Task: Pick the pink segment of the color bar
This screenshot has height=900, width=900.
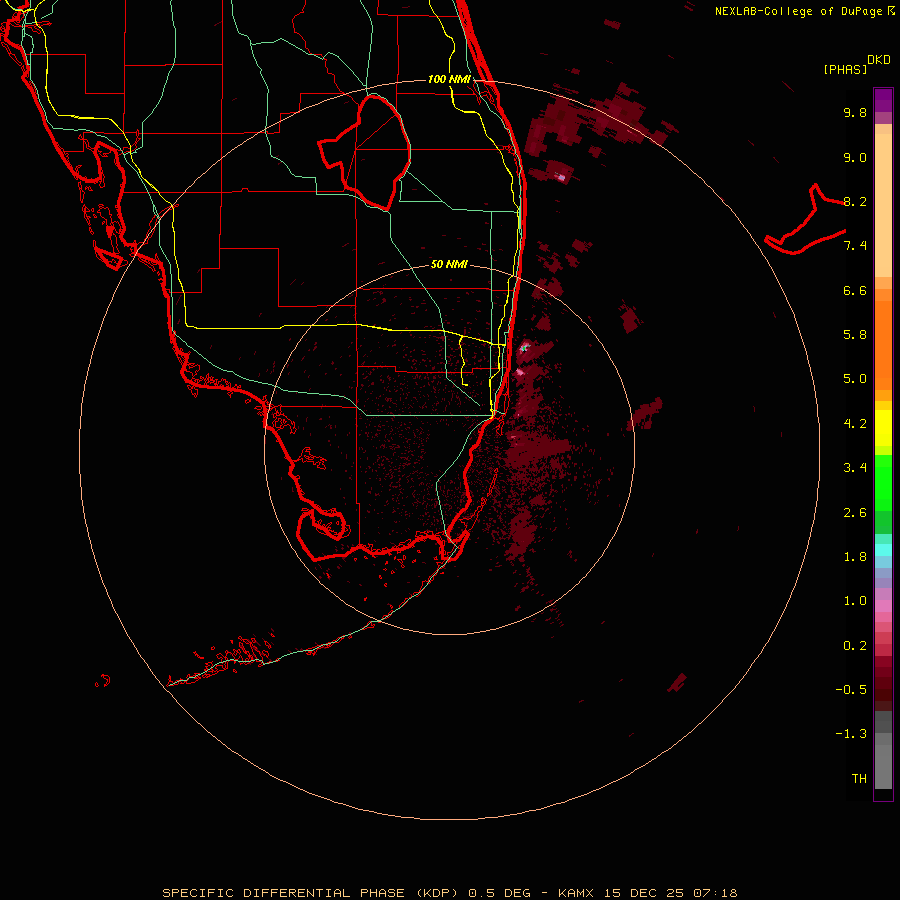Action: click(x=883, y=606)
